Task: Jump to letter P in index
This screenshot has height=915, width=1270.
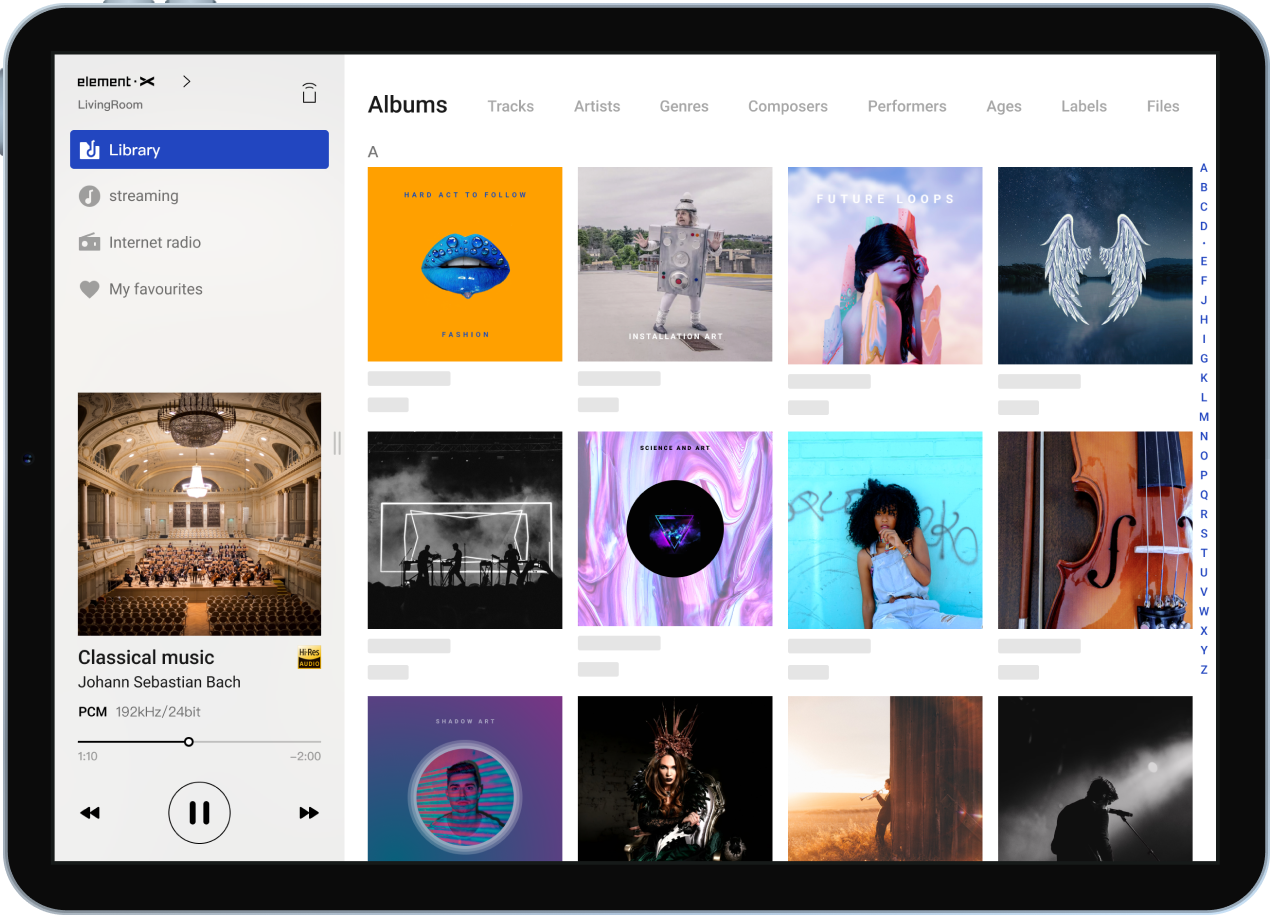Action: point(1204,475)
